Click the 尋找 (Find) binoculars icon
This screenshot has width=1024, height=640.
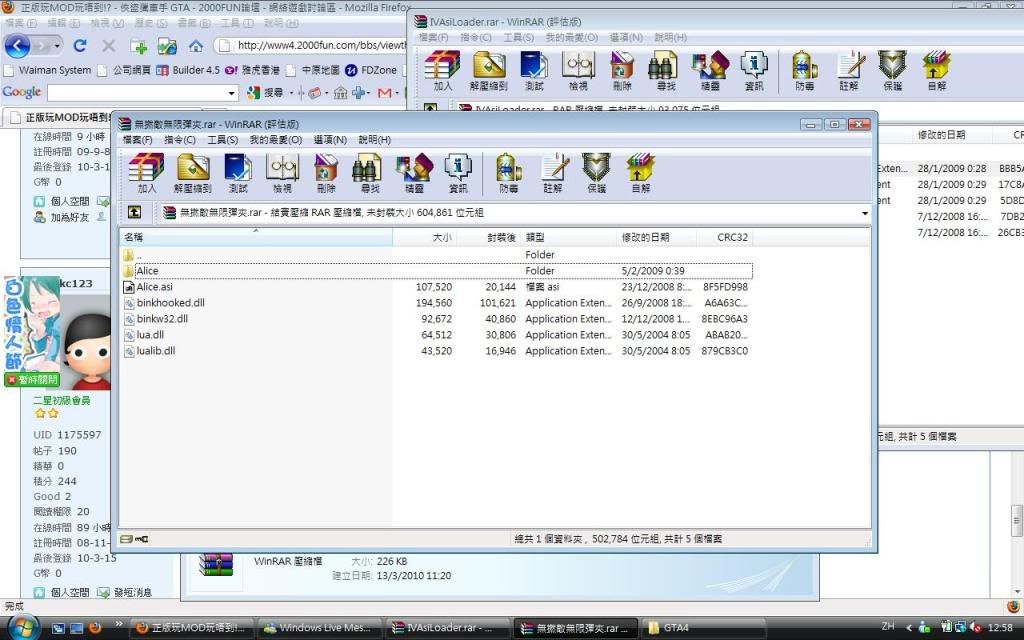coord(369,173)
